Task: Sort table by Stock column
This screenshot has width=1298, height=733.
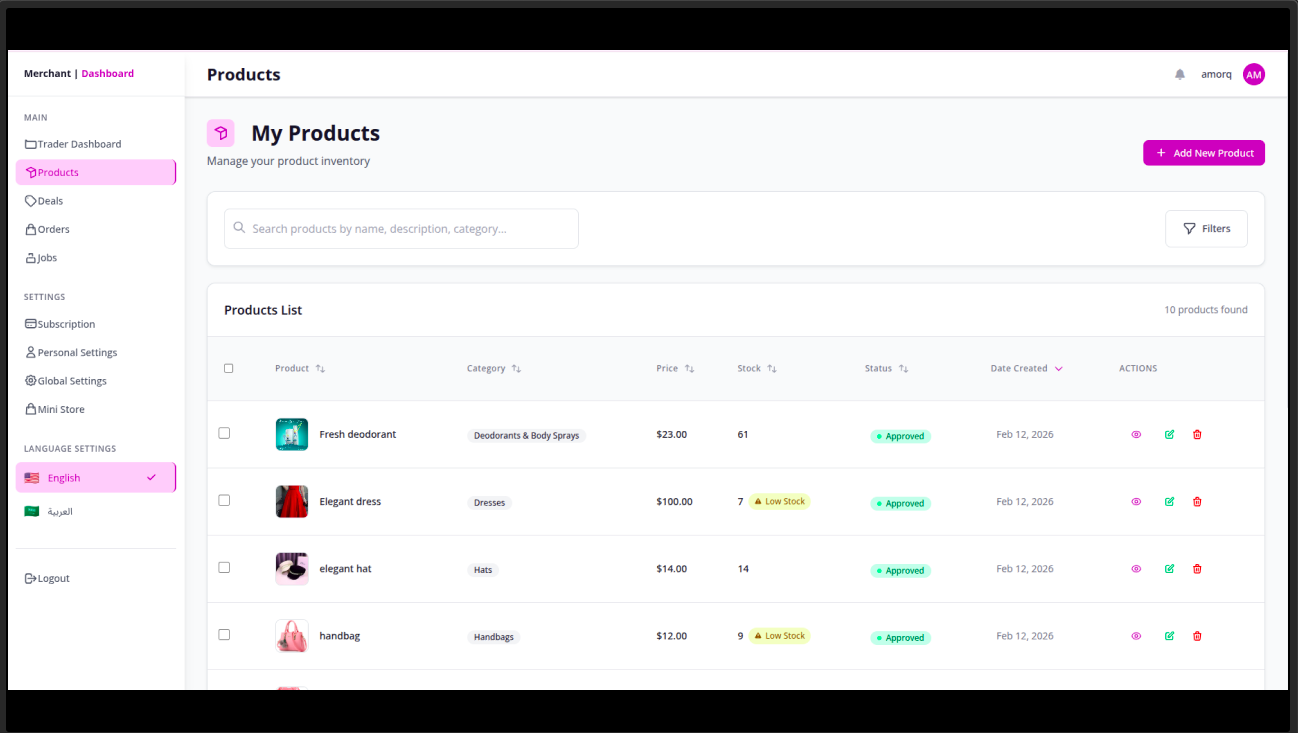Action: tap(757, 368)
